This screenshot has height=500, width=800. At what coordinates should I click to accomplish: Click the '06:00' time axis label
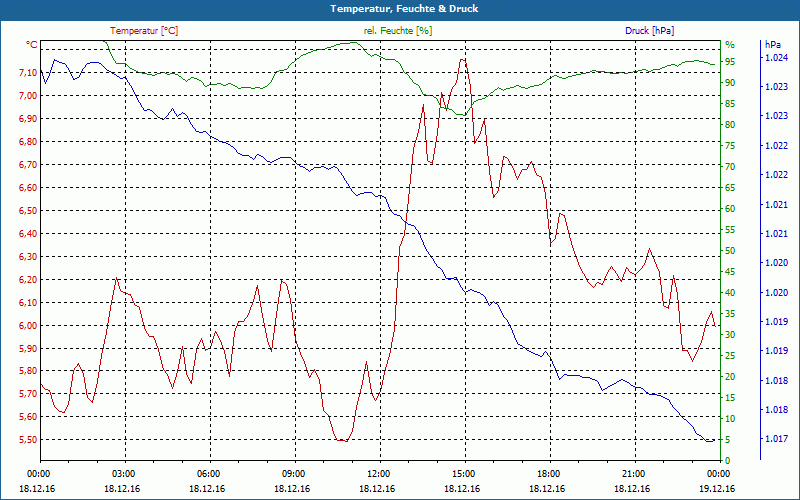coord(207,473)
